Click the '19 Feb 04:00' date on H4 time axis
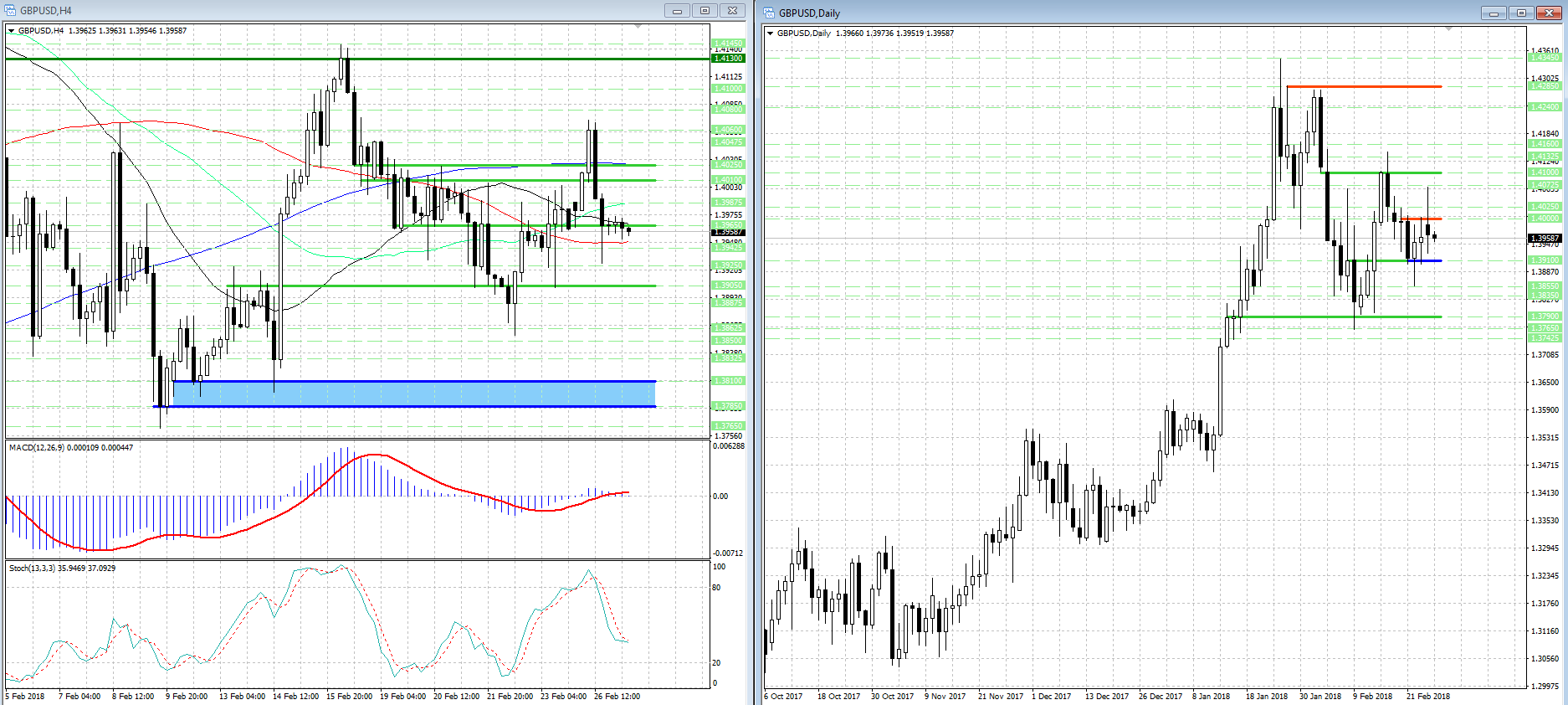This screenshot has height=705, width=1568. pyautogui.click(x=402, y=697)
